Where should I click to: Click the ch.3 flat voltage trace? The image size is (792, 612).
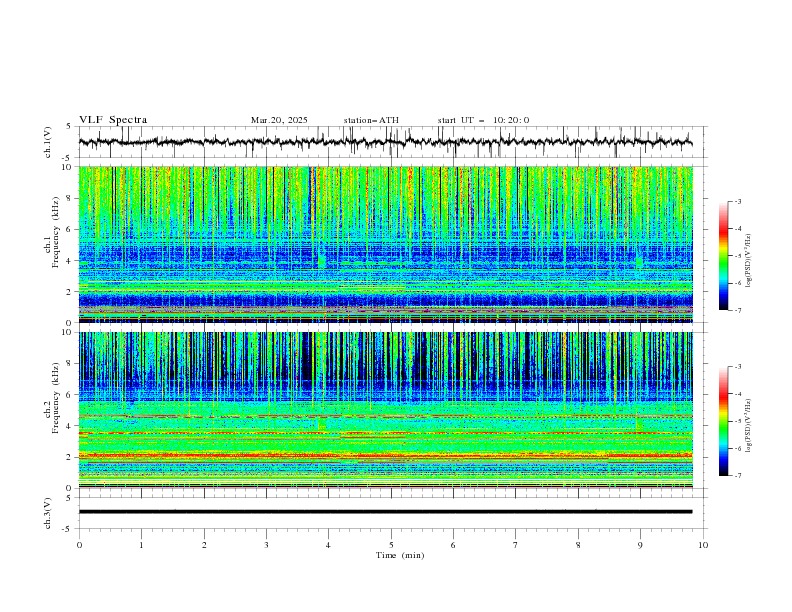tap(385, 512)
